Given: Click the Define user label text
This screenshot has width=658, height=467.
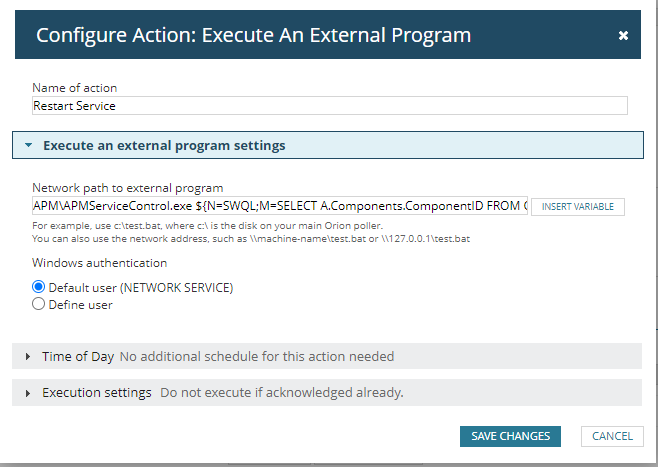Looking at the screenshot, I should coord(81,305).
